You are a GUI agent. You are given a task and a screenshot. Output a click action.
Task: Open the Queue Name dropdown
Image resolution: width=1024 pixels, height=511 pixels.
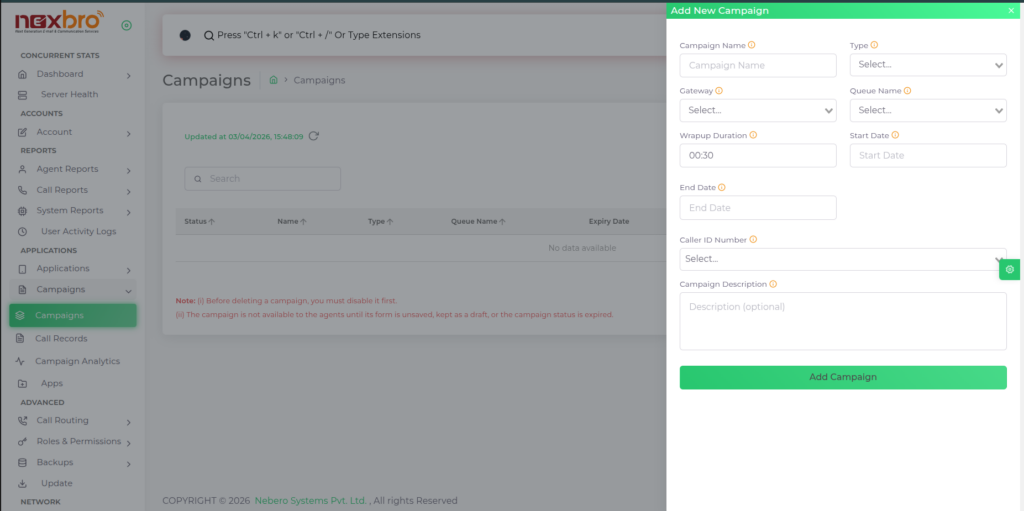point(927,110)
